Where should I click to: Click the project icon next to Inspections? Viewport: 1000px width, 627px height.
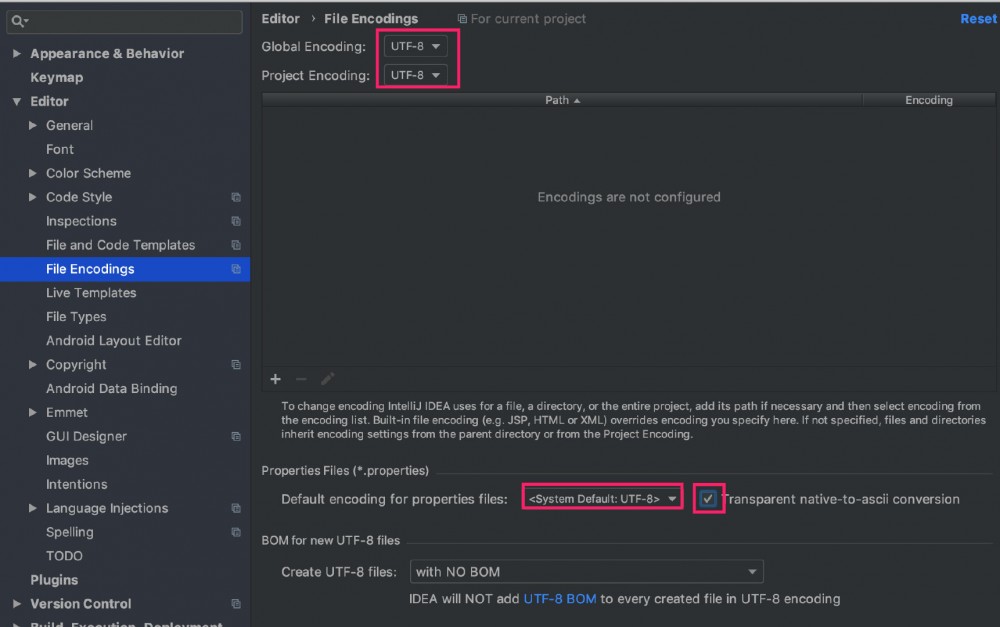[237, 221]
